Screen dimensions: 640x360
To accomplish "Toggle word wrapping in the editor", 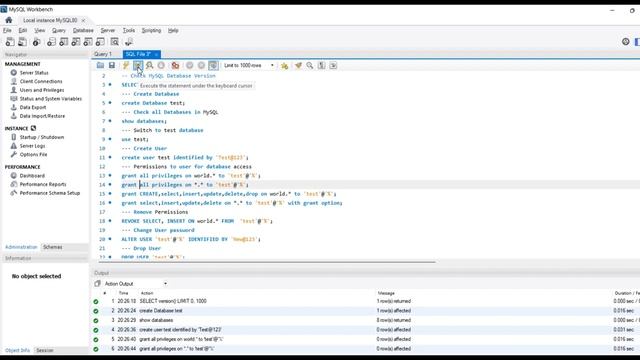I will click(333, 65).
